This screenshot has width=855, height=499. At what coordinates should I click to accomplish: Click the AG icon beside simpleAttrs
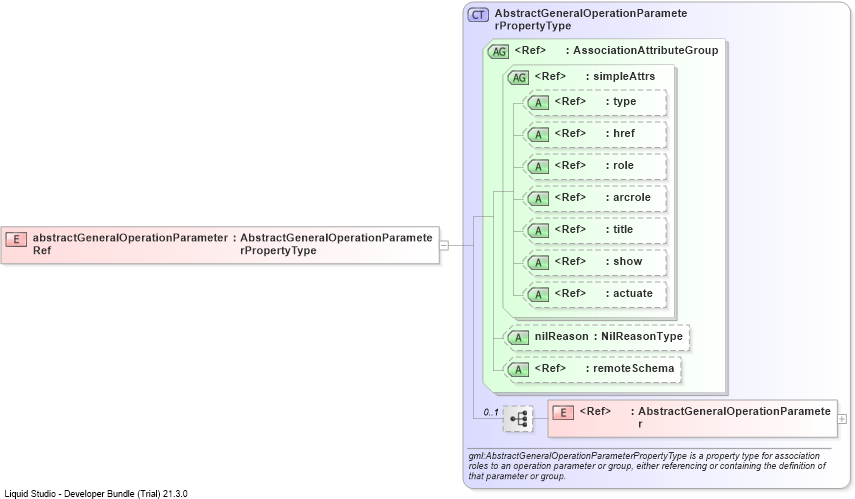[519, 77]
